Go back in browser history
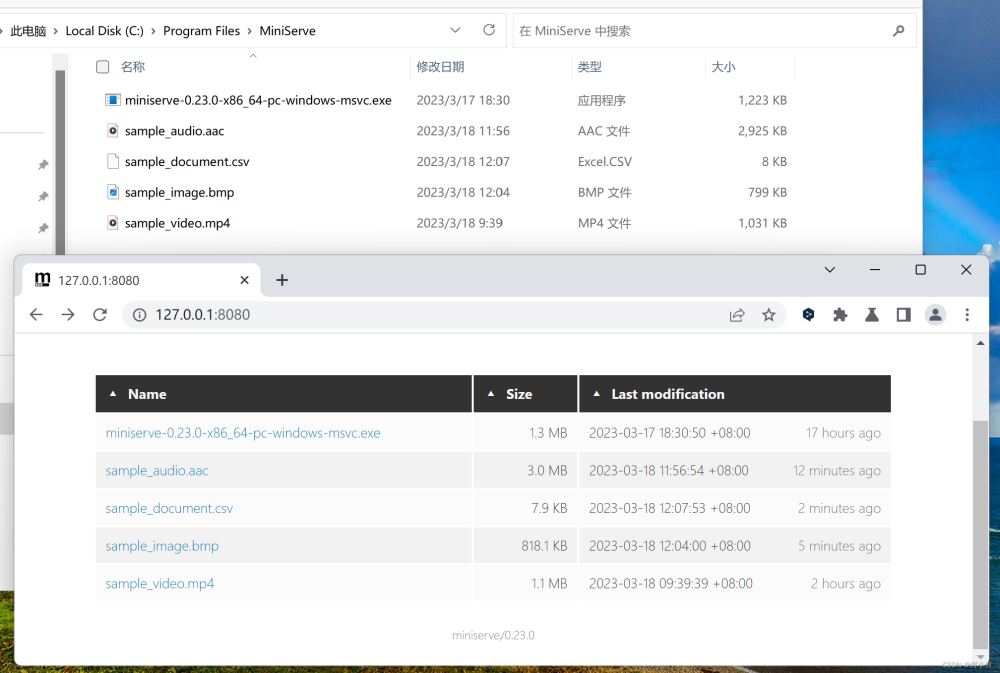The height and width of the screenshot is (673, 1000). (36, 315)
